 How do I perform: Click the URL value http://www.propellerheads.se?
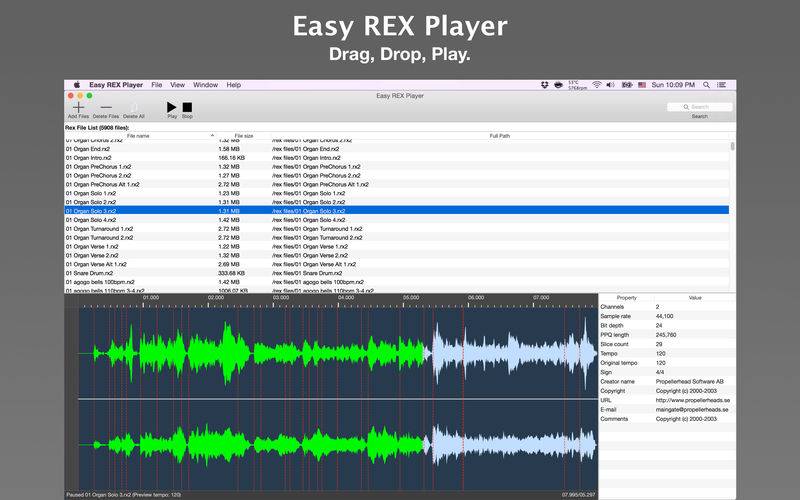click(x=692, y=401)
